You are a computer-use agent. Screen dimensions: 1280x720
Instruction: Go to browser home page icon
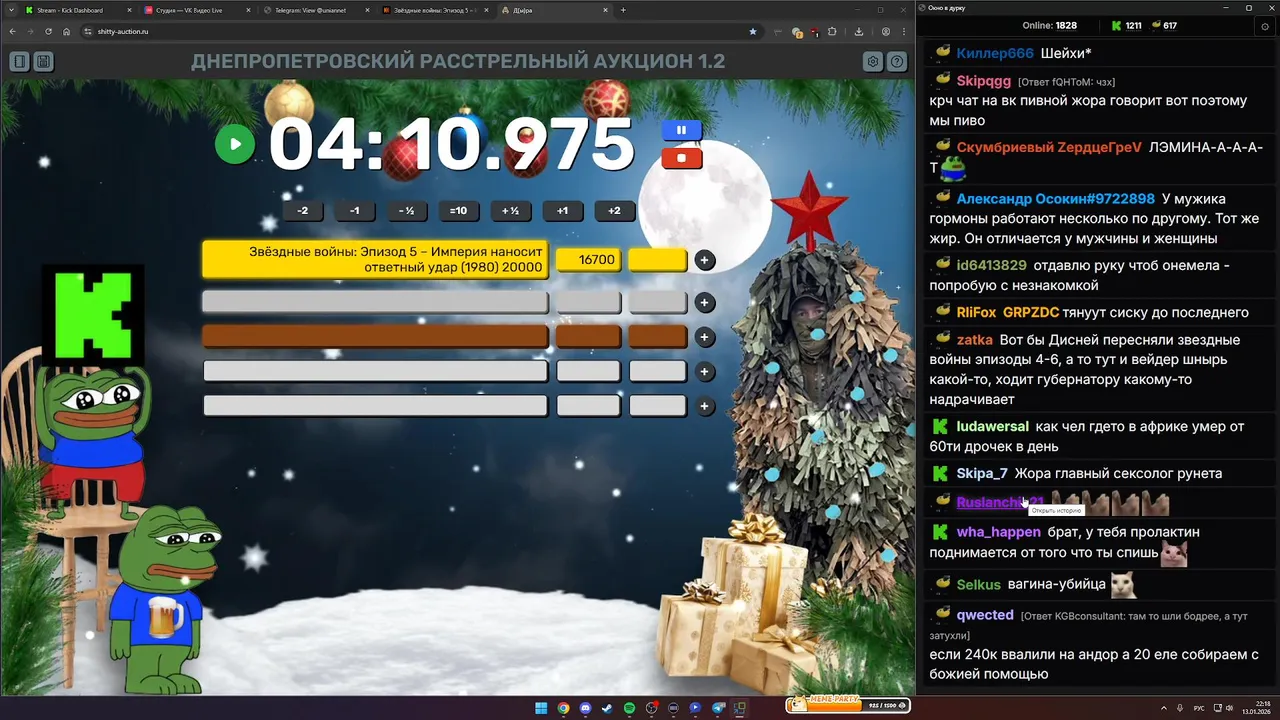click(x=66, y=31)
